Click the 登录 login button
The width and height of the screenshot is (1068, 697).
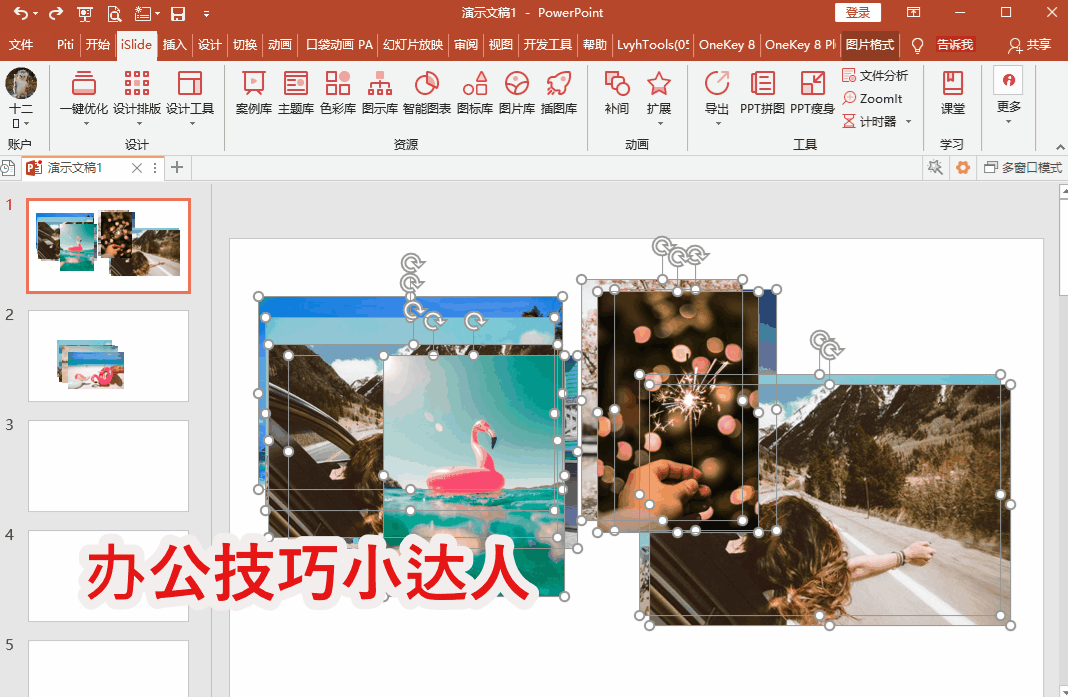pyautogui.click(x=858, y=12)
